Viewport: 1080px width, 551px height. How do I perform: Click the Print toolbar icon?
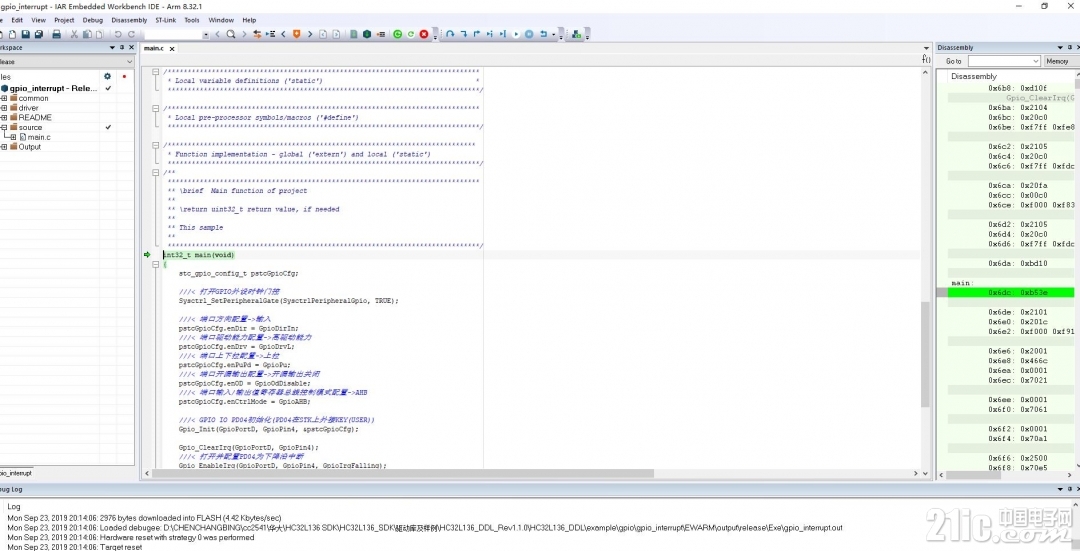[x=56, y=34]
